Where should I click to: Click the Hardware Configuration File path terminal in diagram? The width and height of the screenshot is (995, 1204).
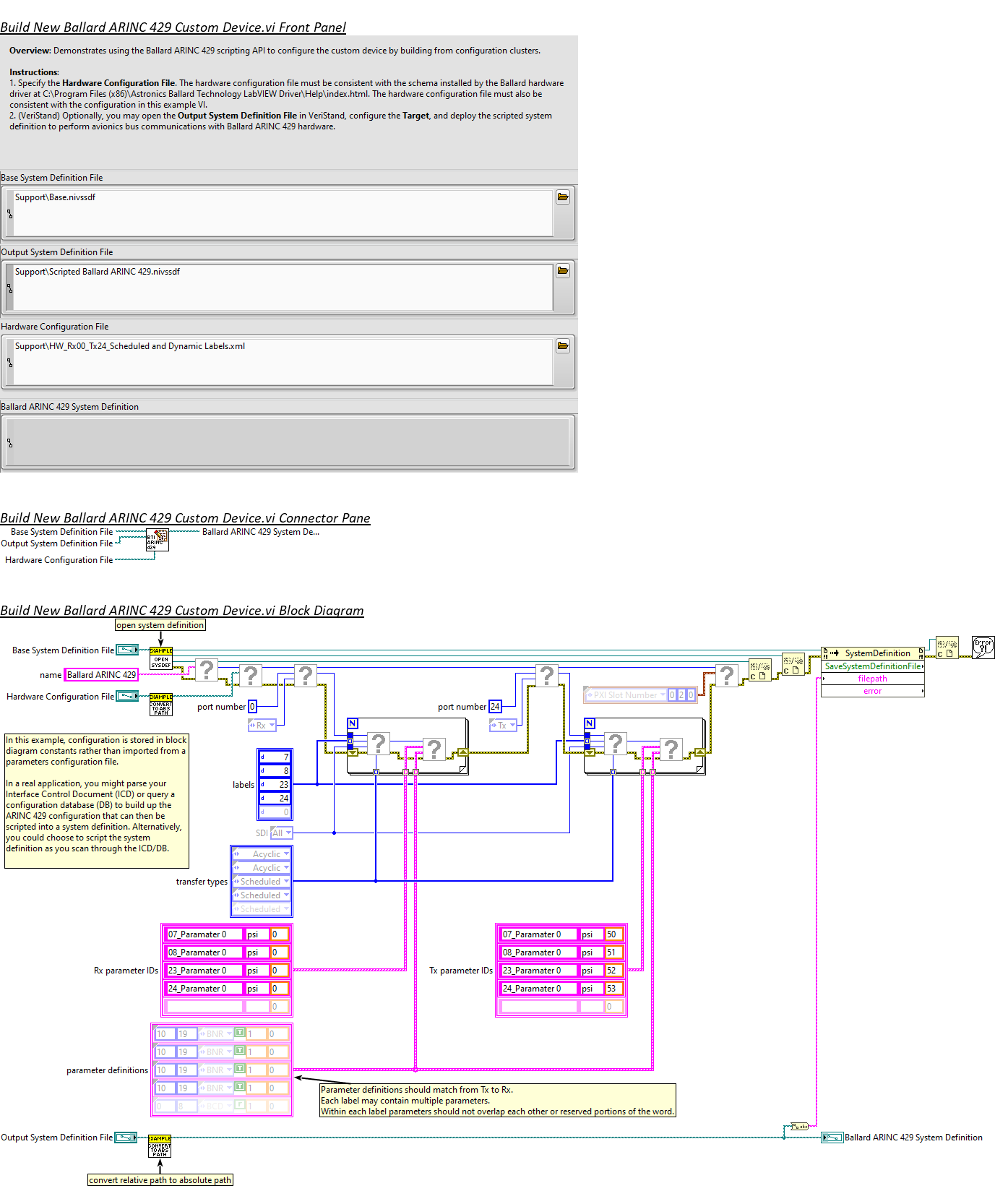(127, 696)
